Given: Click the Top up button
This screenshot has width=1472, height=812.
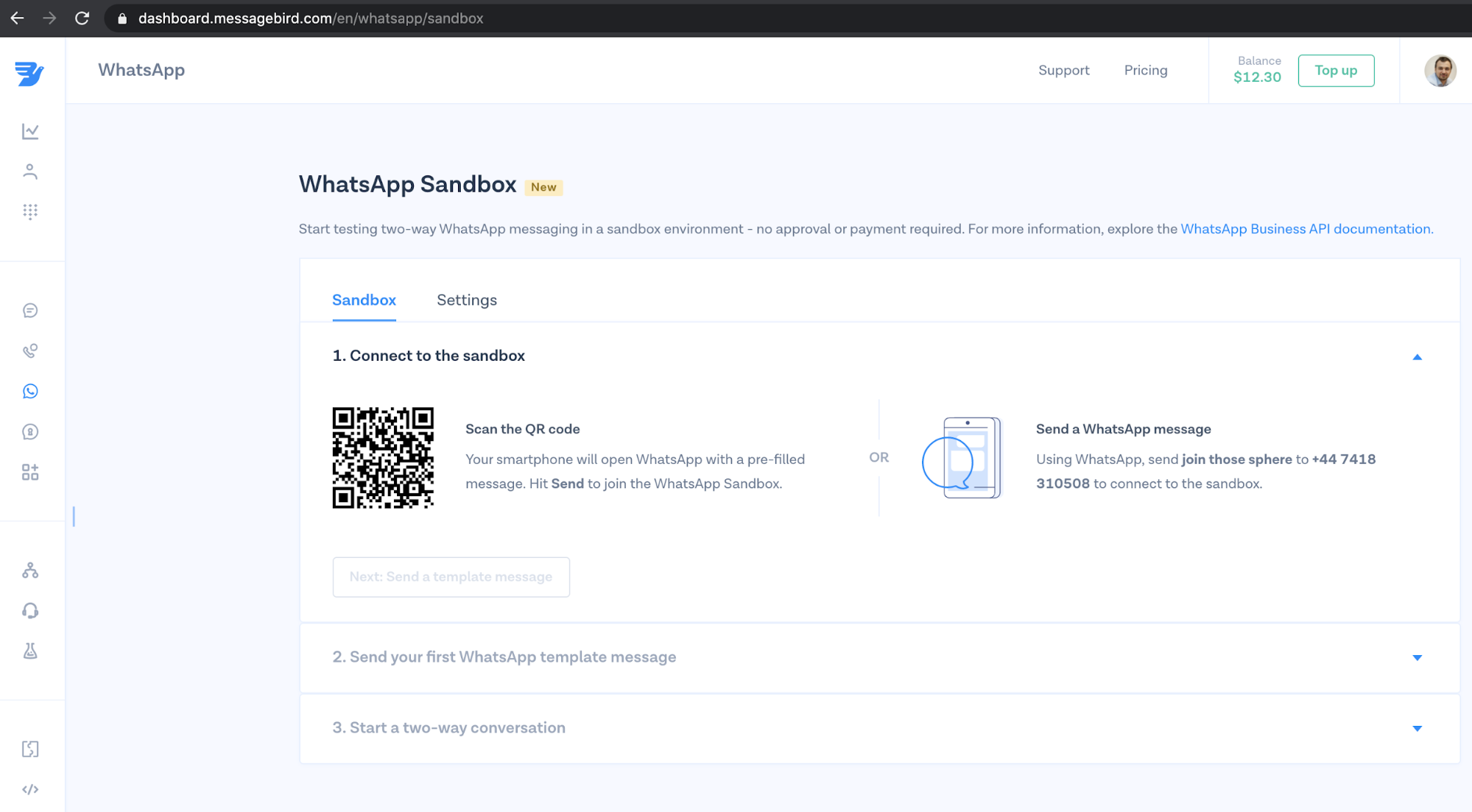Looking at the screenshot, I should click(x=1335, y=71).
